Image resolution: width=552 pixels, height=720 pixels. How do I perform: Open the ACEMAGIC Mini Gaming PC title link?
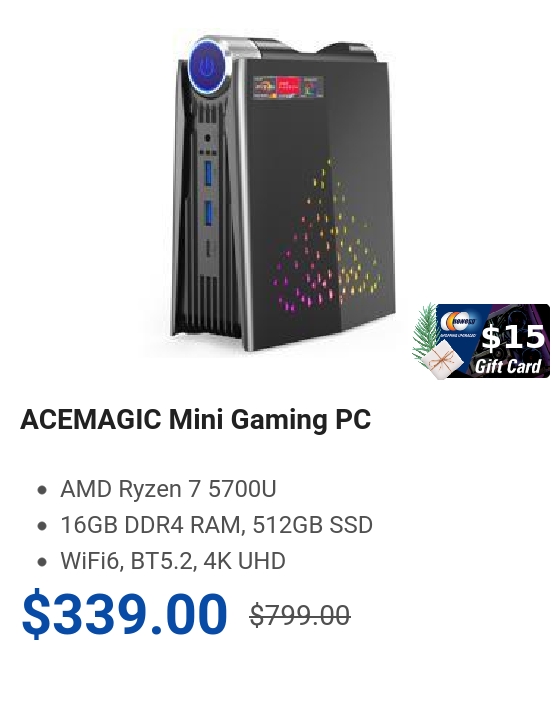[195, 419]
